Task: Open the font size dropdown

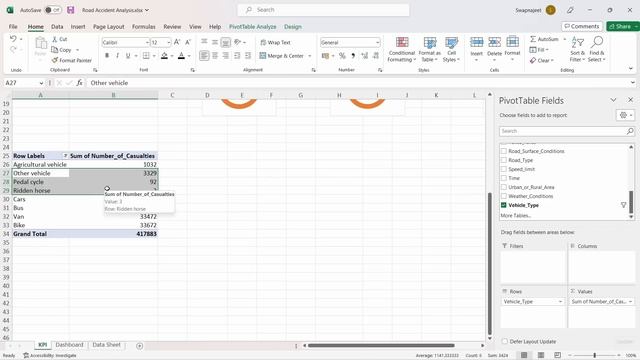Action: tap(168, 42)
